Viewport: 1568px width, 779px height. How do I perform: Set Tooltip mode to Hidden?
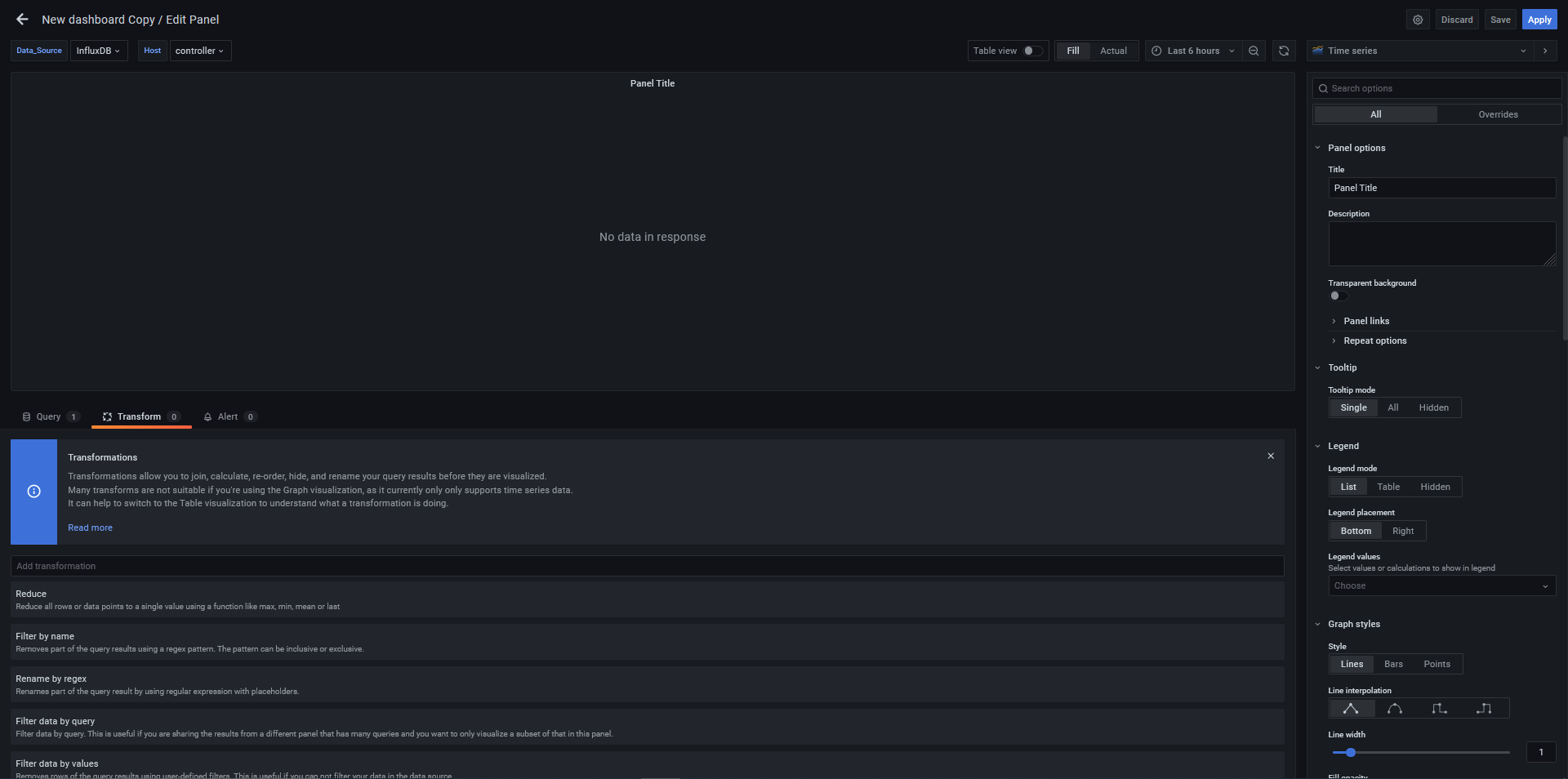[x=1433, y=407]
